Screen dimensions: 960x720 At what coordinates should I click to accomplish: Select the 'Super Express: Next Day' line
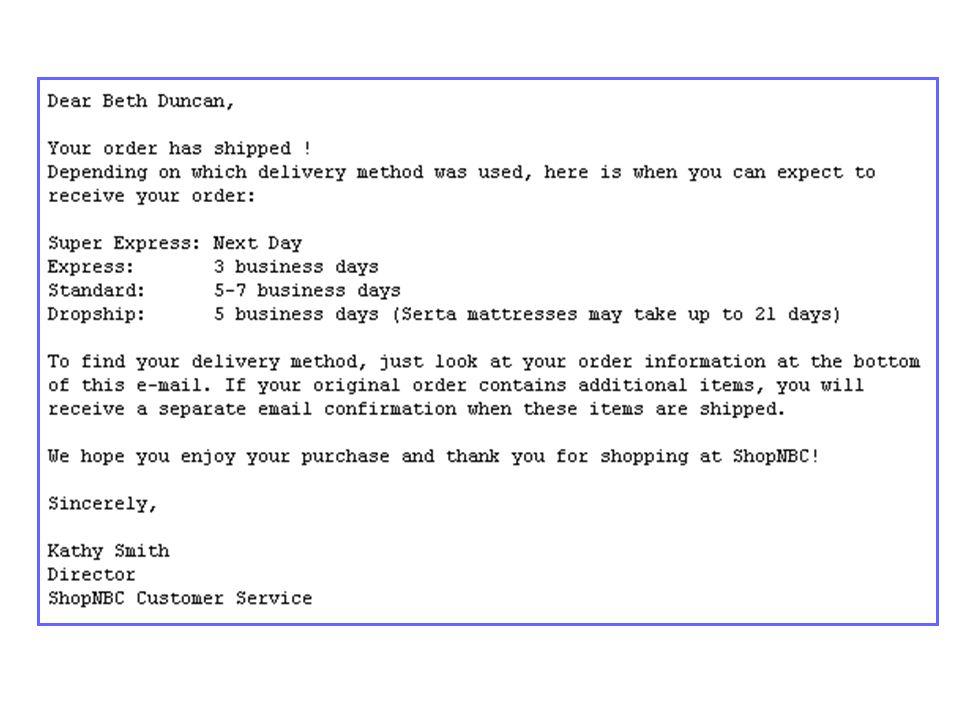point(174,243)
